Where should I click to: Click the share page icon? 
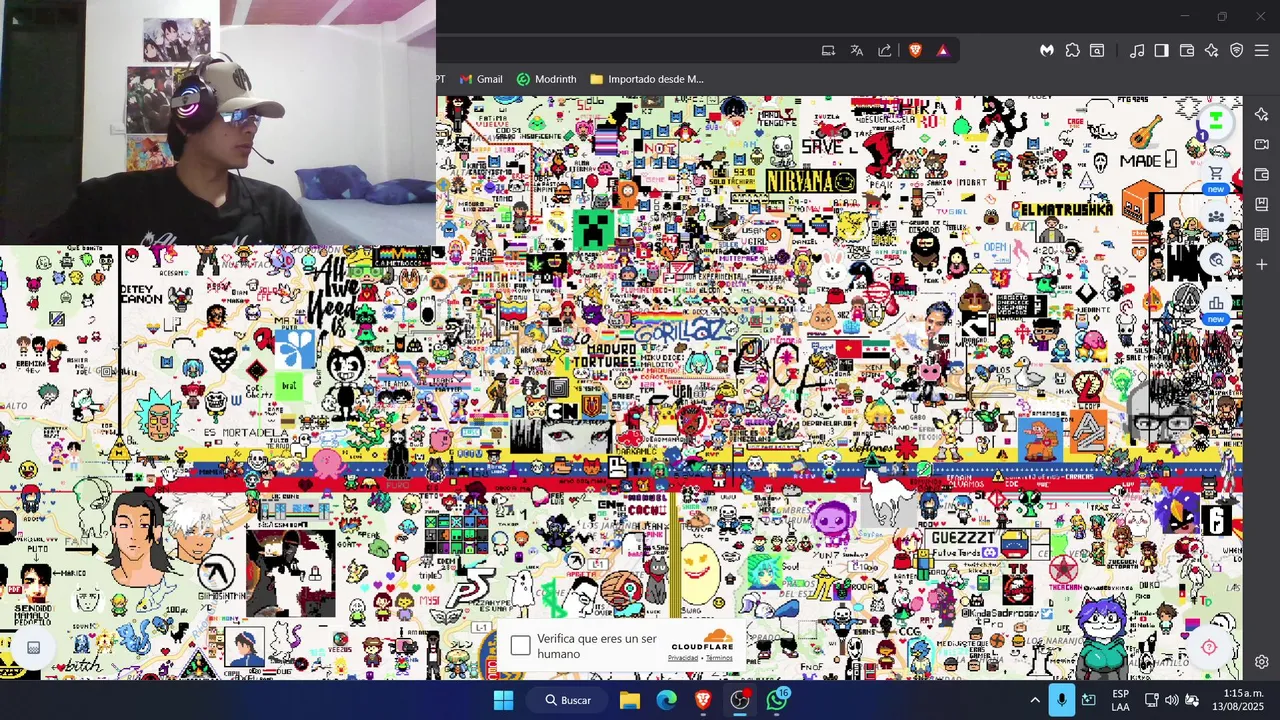[x=885, y=51]
